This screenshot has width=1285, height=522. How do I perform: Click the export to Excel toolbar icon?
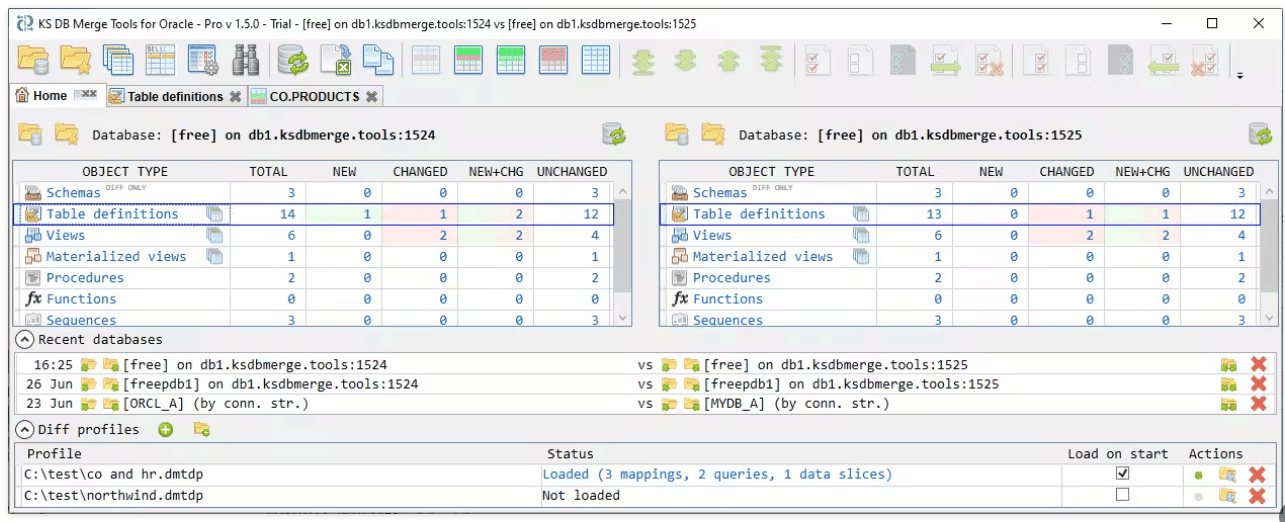(x=336, y=61)
